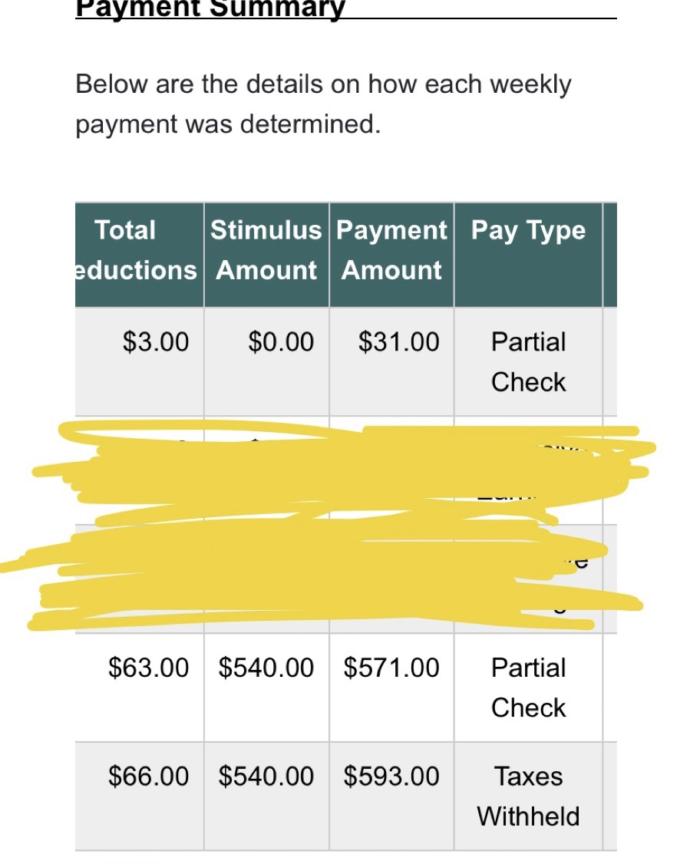Click the $3.00 total deductions cell
The width and height of the screenshot is (690, 864).
click(x=139, y=361)
